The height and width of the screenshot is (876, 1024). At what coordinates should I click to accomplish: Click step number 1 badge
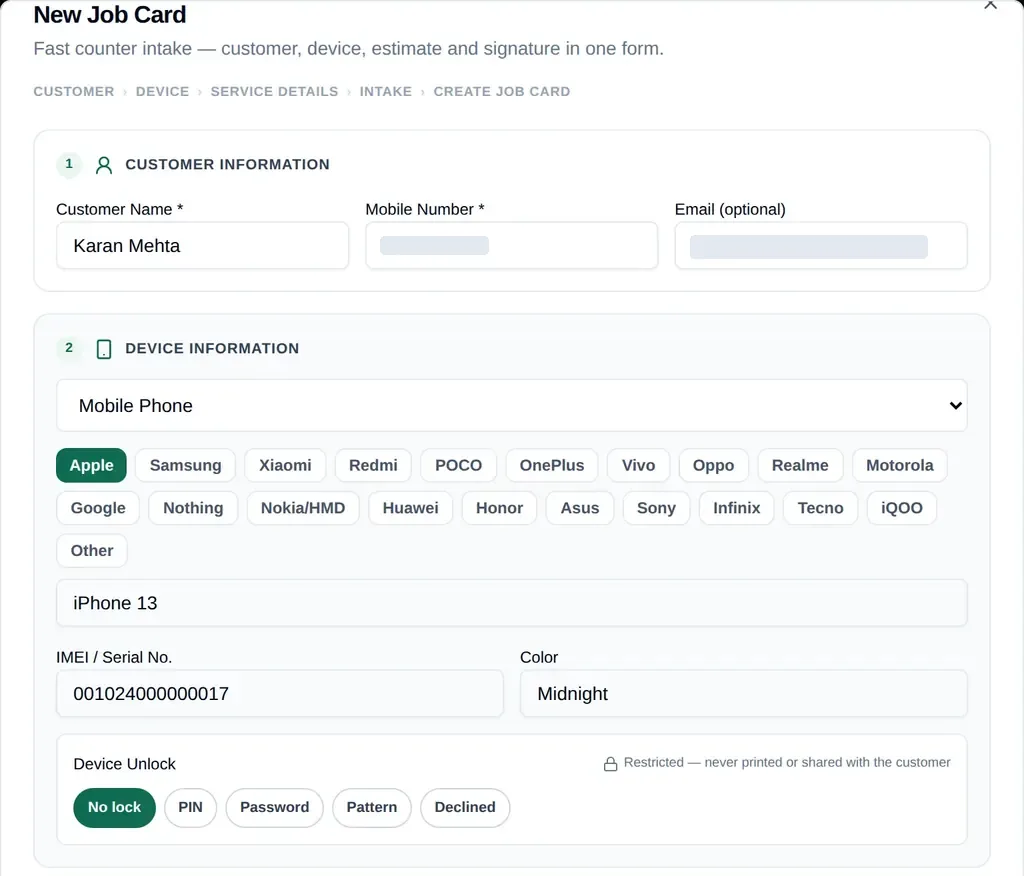tap(69, 164)
